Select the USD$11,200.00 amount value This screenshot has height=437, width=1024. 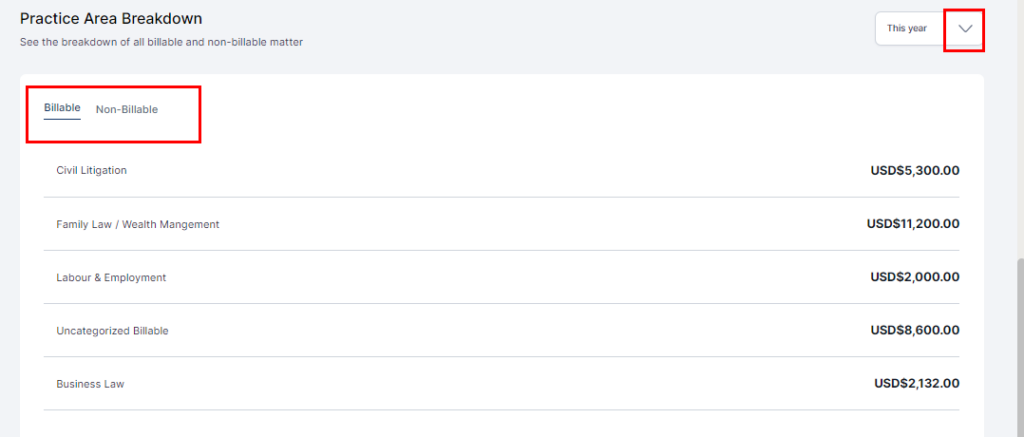tap(913, 224)
